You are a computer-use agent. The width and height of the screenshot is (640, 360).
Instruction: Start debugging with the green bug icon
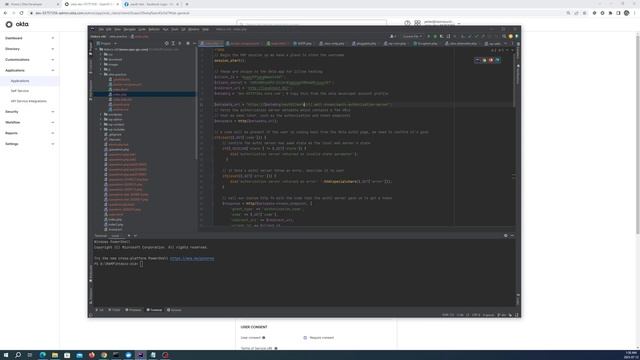(x=435, y=36)
